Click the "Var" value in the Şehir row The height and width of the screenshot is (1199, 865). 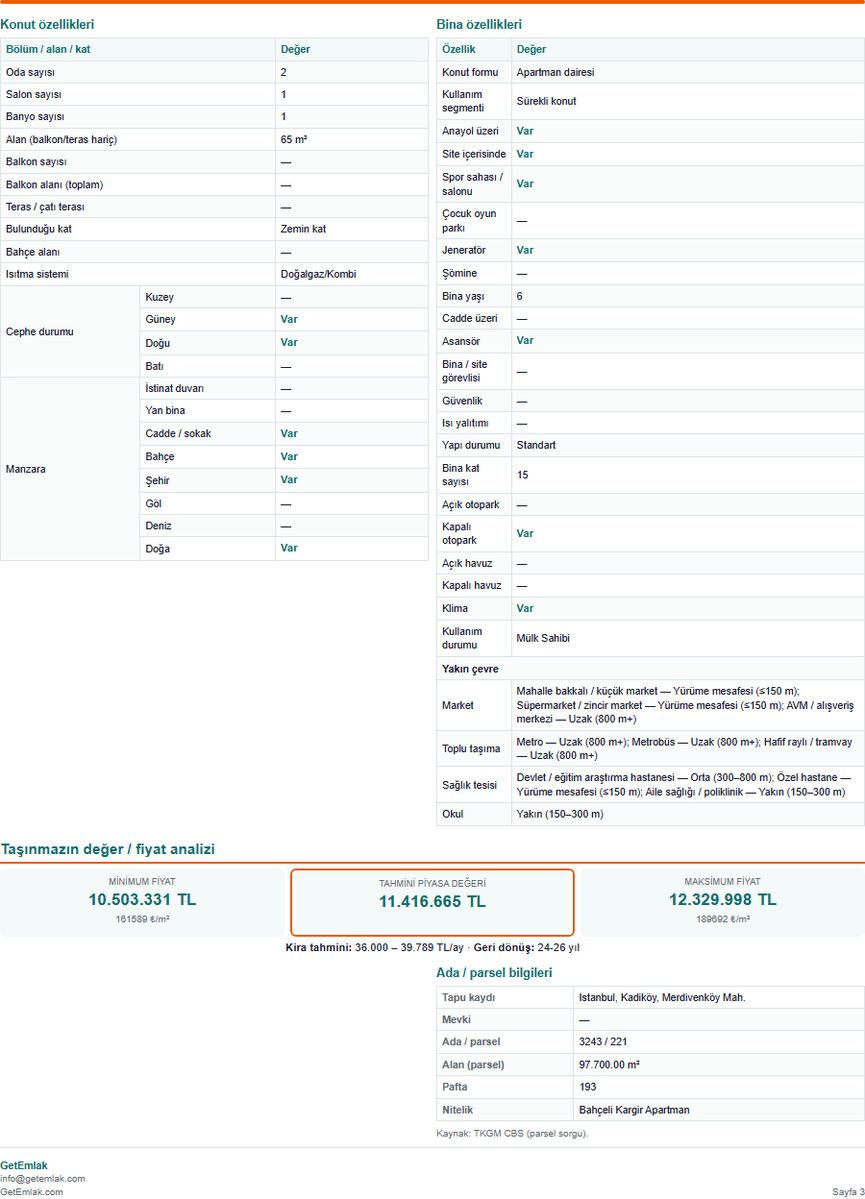pyautogui.click(x=289, y=479)
